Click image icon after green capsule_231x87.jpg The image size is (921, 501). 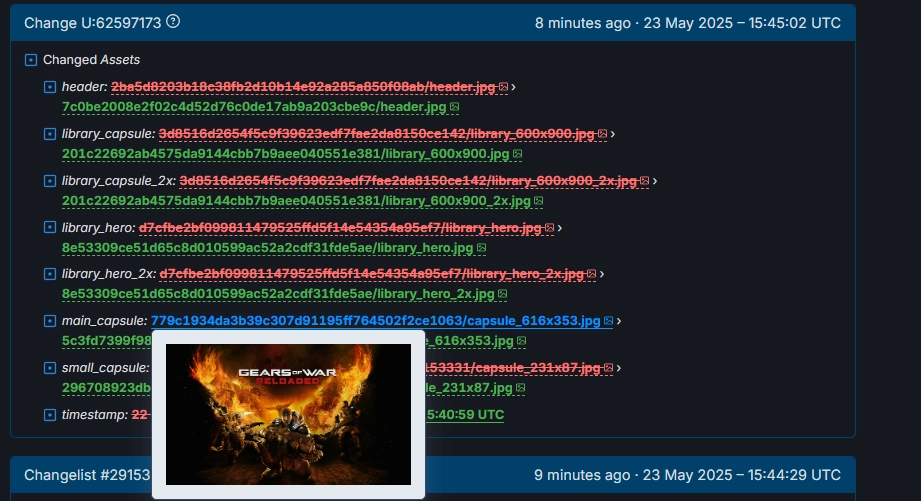point(520,388)
